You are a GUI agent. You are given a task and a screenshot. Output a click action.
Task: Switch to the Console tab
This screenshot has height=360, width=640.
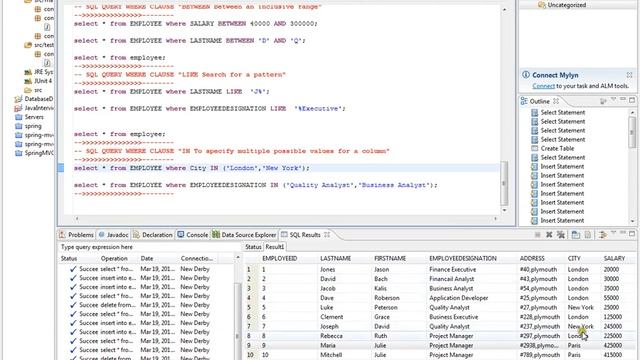(193, 235)
